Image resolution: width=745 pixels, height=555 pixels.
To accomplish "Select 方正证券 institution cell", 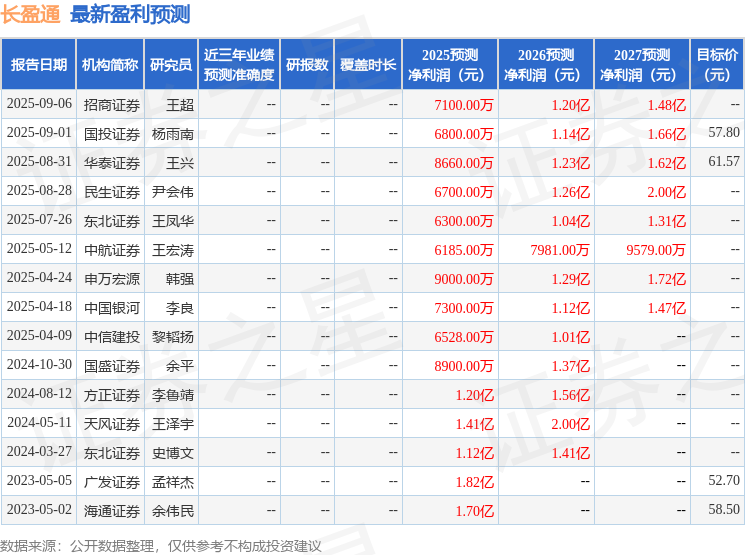I will pyautogui.click(x=112, y=395).
